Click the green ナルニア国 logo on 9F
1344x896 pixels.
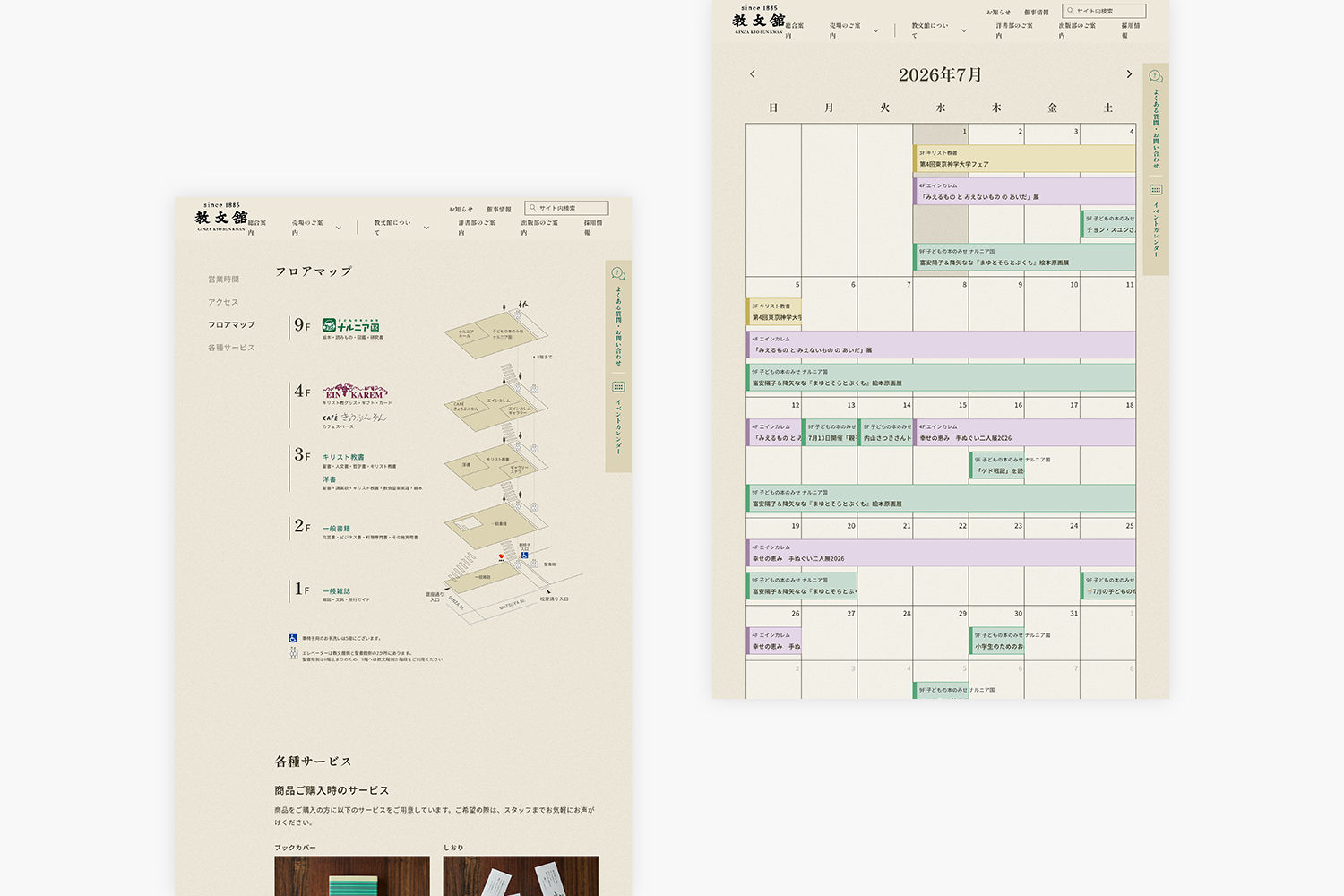pyautogui.click(x=351, y=325)
